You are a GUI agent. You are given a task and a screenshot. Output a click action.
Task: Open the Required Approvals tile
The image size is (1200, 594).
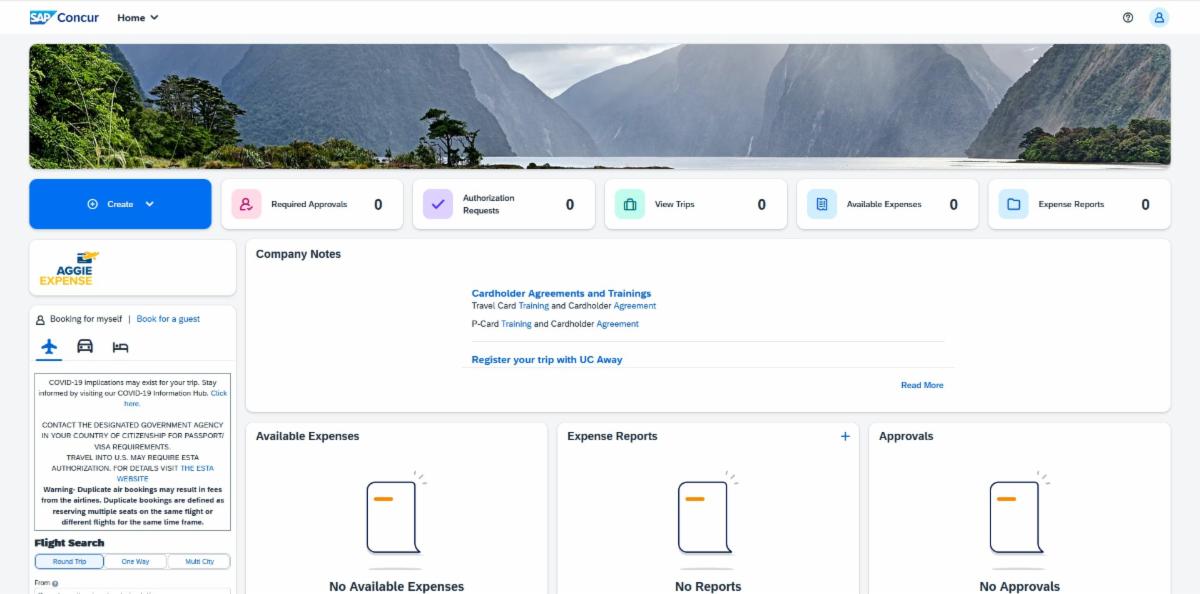pyautogui.click(x=311, y=204)
